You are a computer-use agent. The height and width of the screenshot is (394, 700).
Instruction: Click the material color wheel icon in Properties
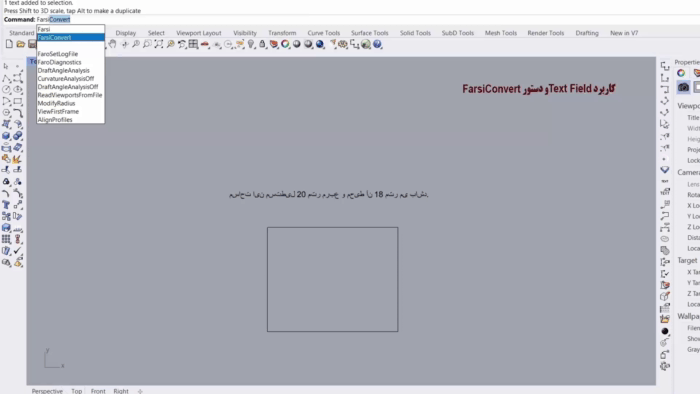pos(681,73)
